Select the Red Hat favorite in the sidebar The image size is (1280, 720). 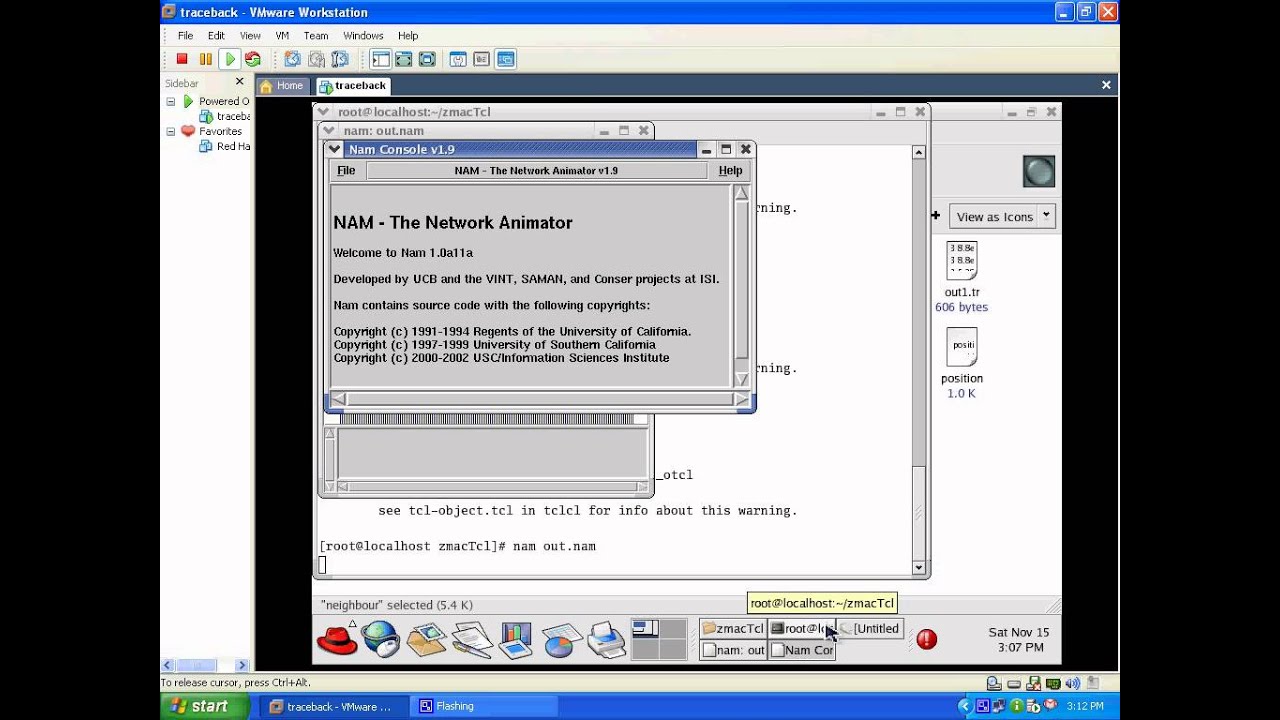pos(224,146)
